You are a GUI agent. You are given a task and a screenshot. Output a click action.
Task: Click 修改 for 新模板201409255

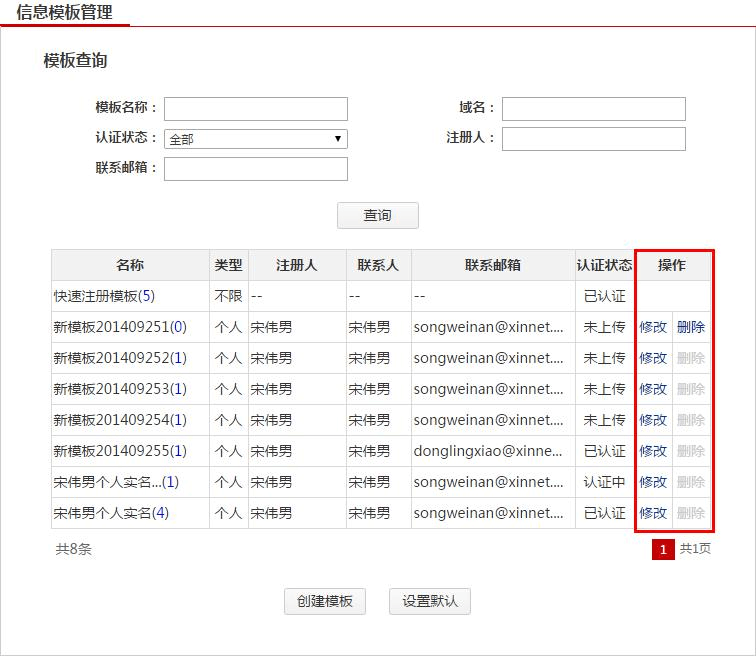[x=653, y=451]
